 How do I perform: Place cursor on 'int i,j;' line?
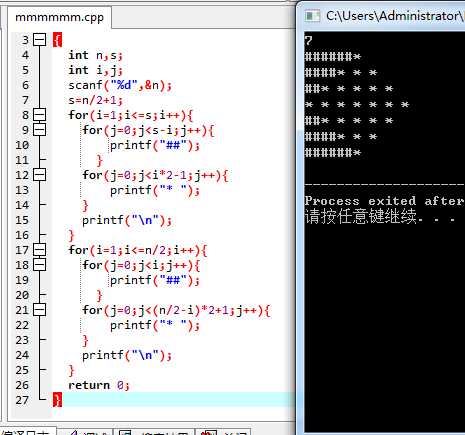pyautogui.click(x=95, y=70)
